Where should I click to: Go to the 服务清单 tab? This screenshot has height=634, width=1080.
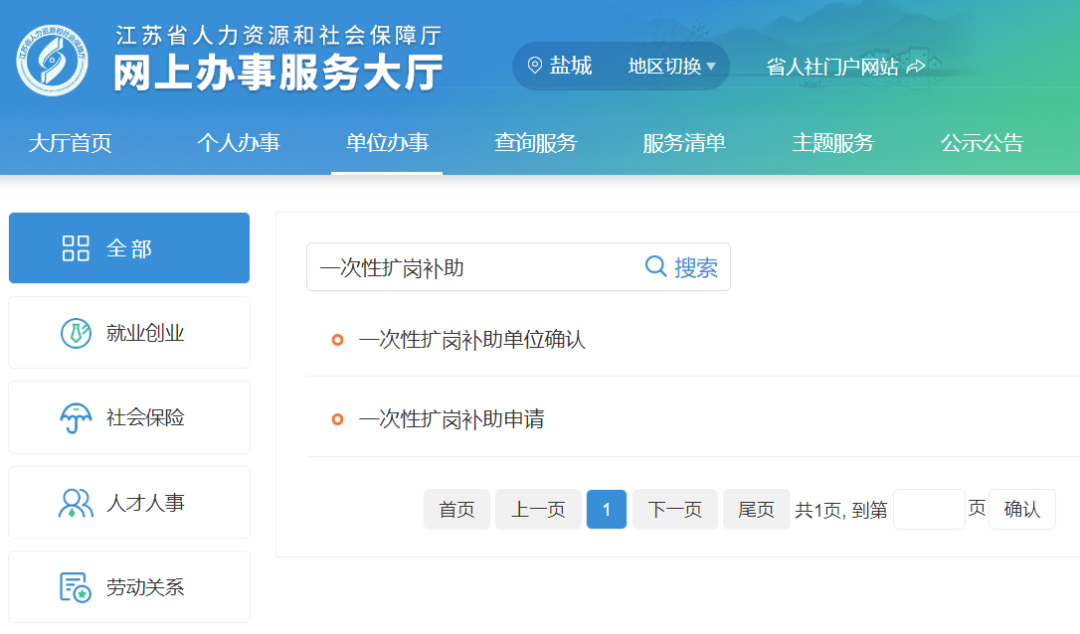point(684,143)
